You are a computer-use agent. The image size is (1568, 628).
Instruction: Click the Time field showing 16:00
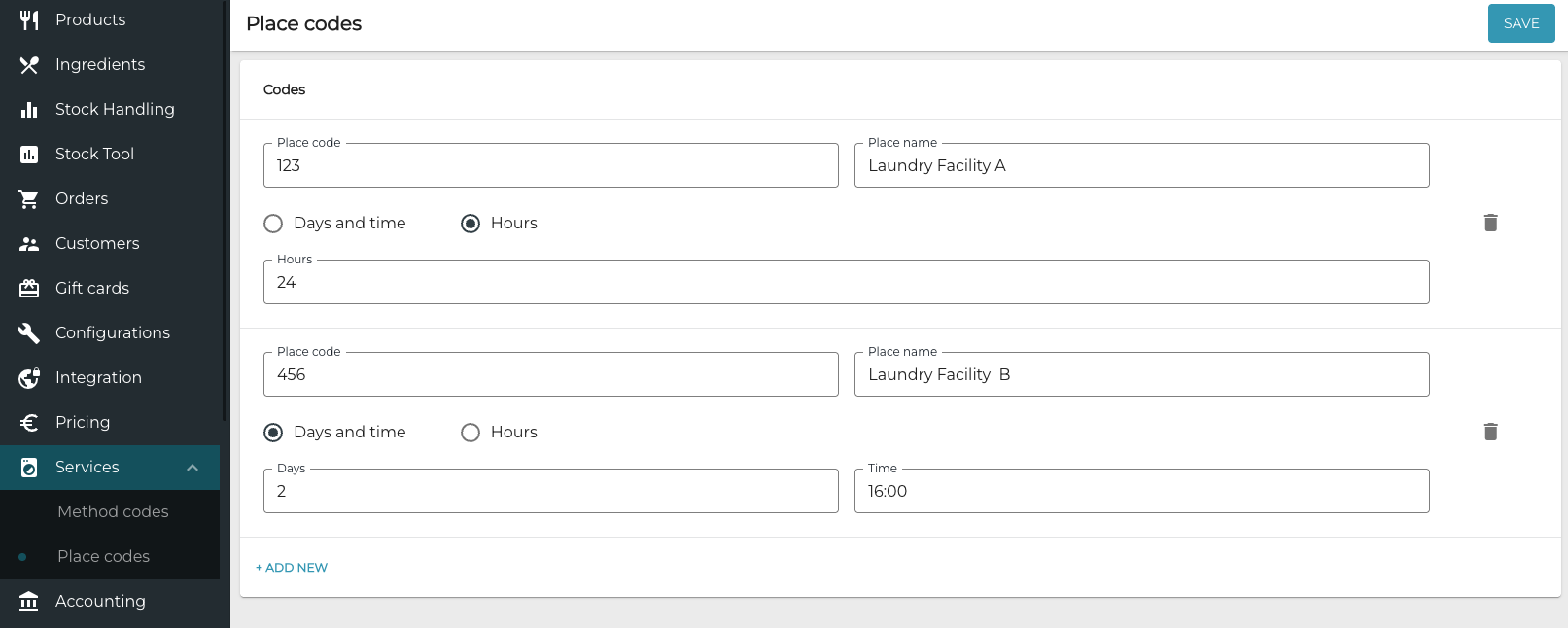(x=1141, y=491)
